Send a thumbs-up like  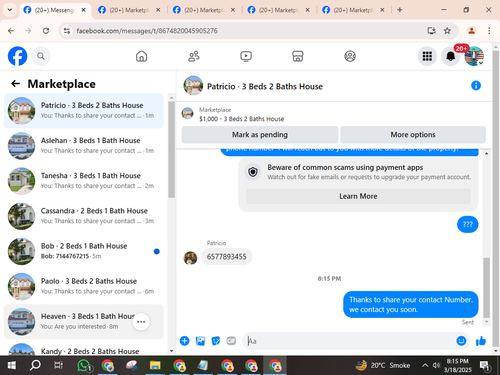(481, 341)
